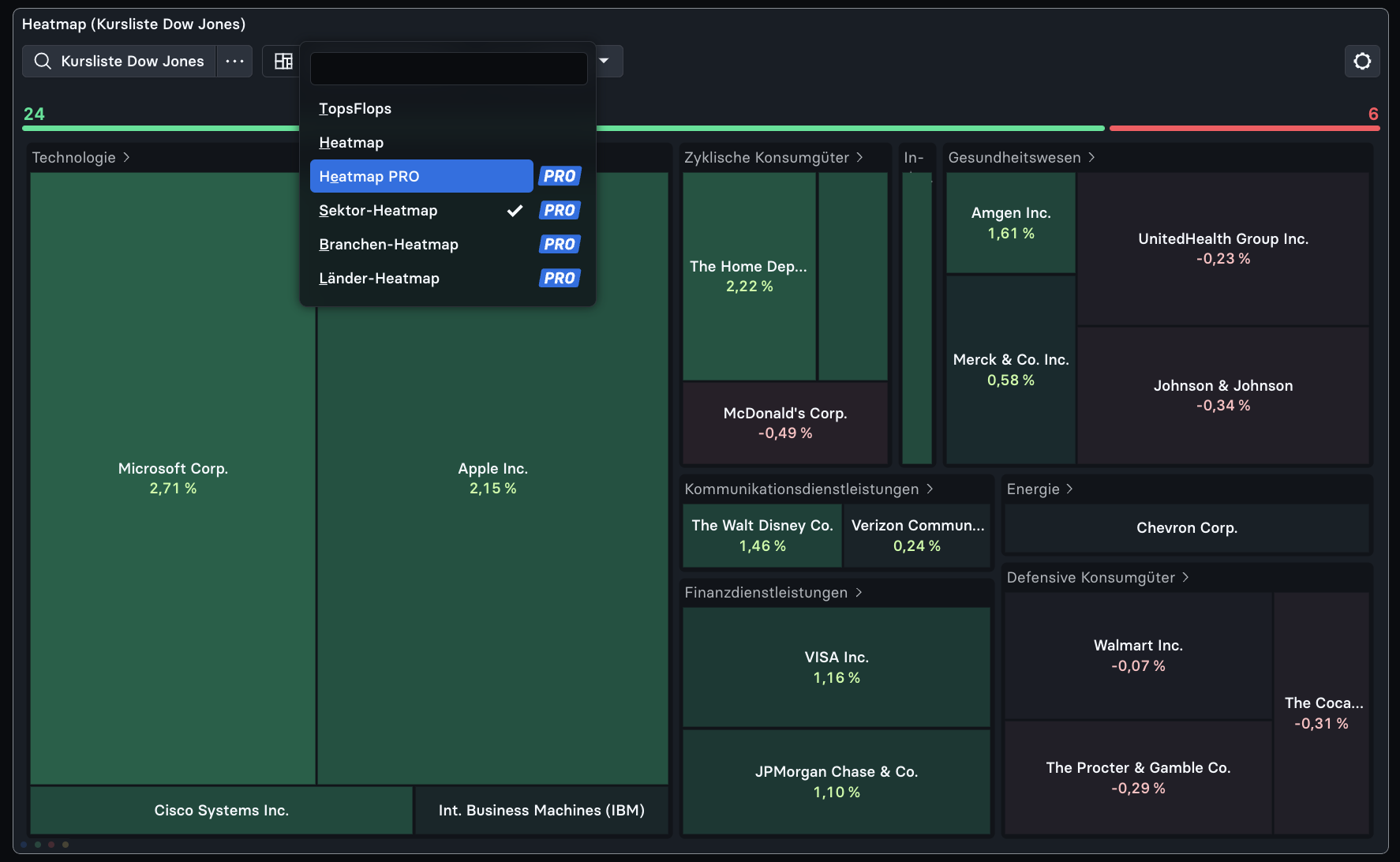
Task: Click PRO badge next to Branchen-Heatmap
Action: 560,244
